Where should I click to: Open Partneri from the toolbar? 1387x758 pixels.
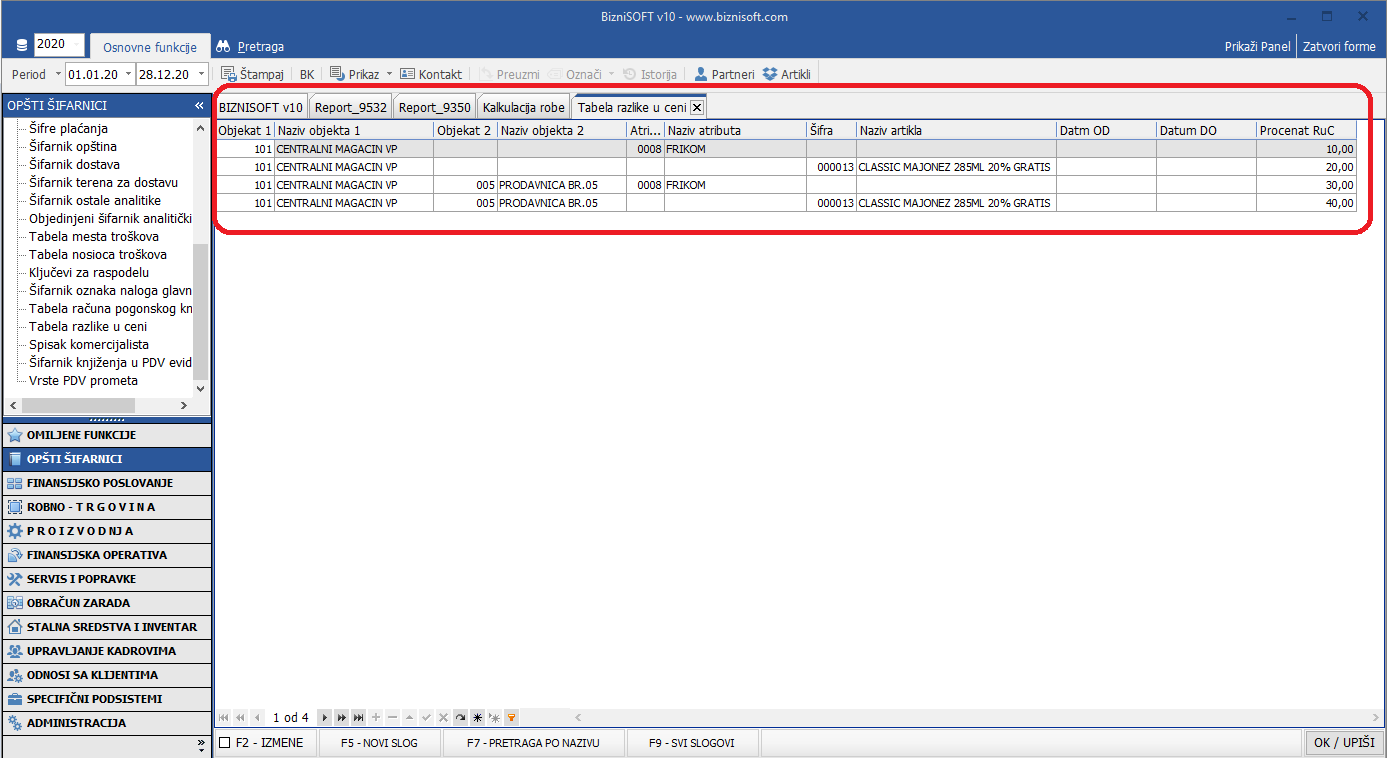pyautogui.click(x=724, y=74)
